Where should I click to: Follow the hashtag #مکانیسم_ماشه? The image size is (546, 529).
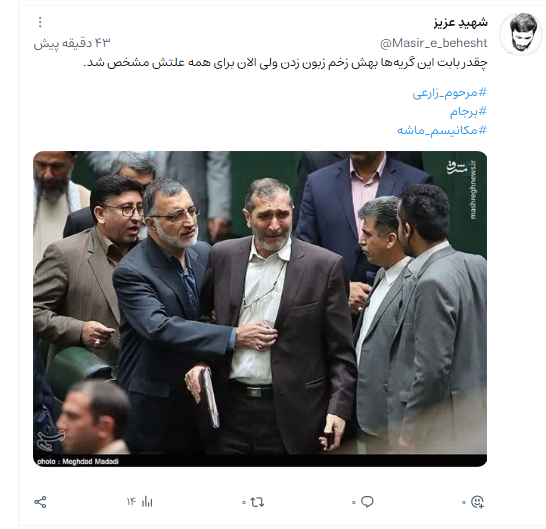(442, 130)
